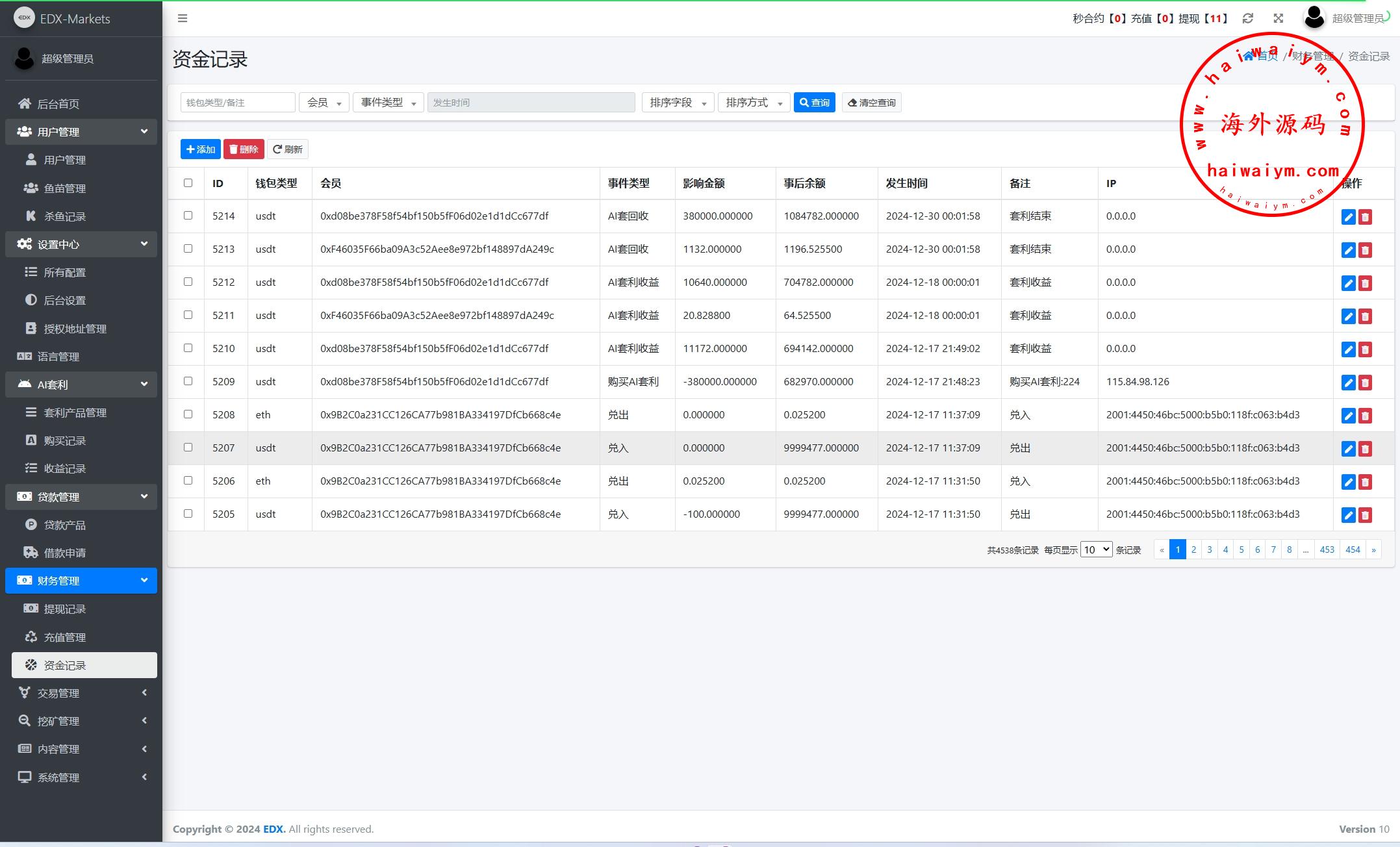Check the checkbox for row 5208
Screen dimensions: 1400x847
click(x=188, y=414)
